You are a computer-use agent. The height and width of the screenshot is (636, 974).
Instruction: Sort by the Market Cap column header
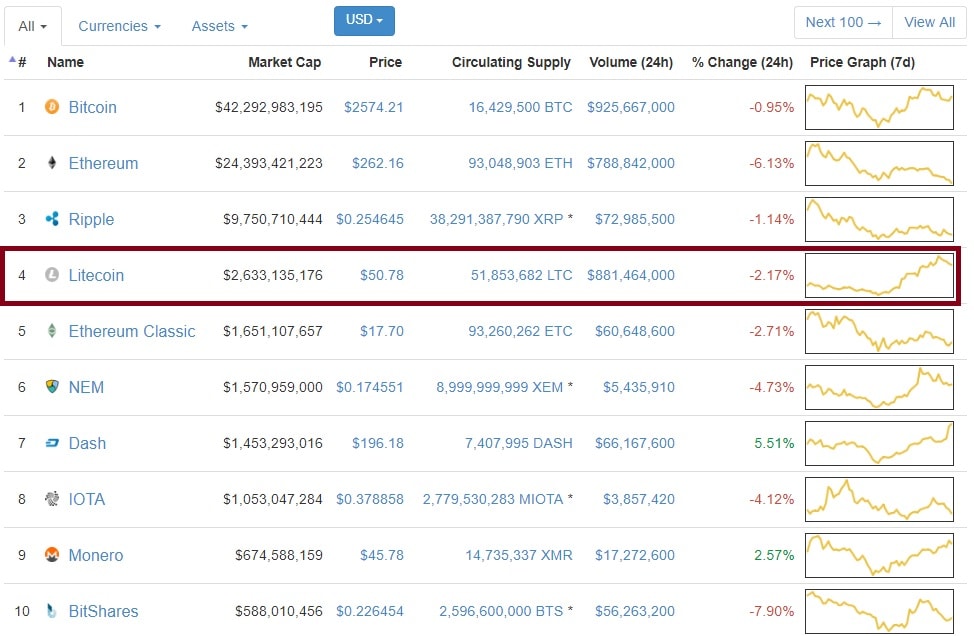pos(284,62)
